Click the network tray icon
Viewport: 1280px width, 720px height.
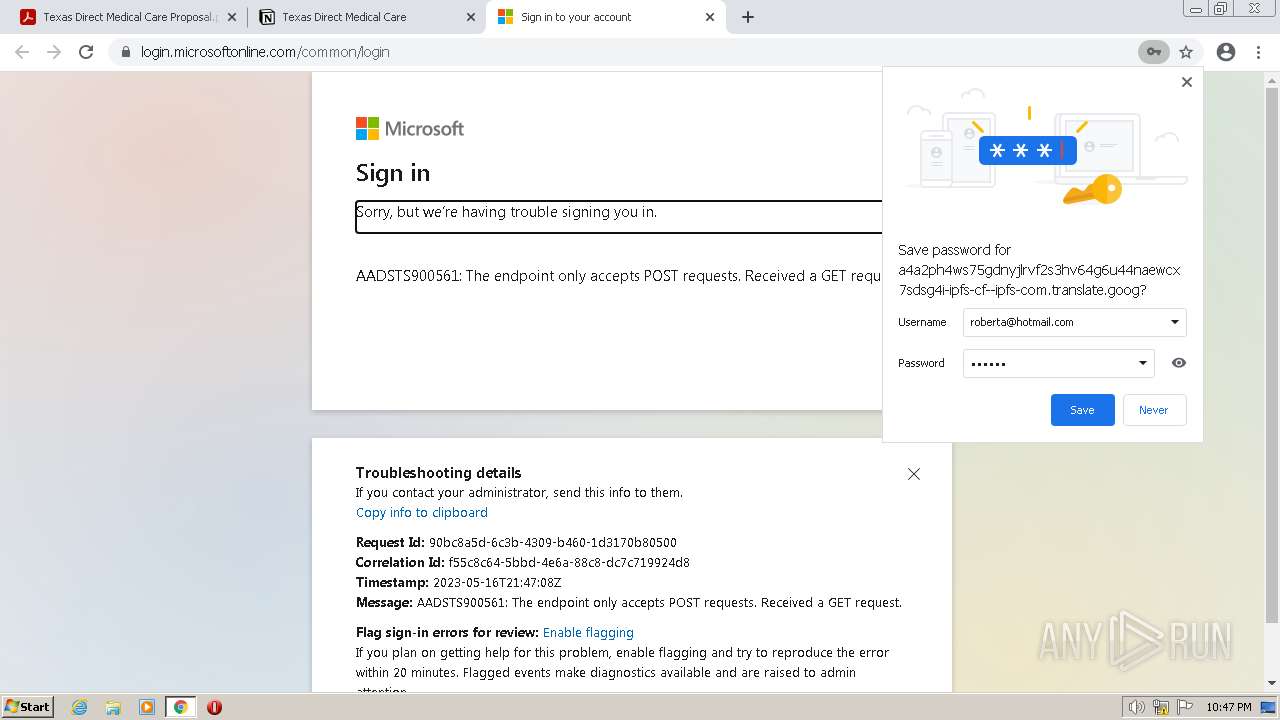coord(1161,707)
